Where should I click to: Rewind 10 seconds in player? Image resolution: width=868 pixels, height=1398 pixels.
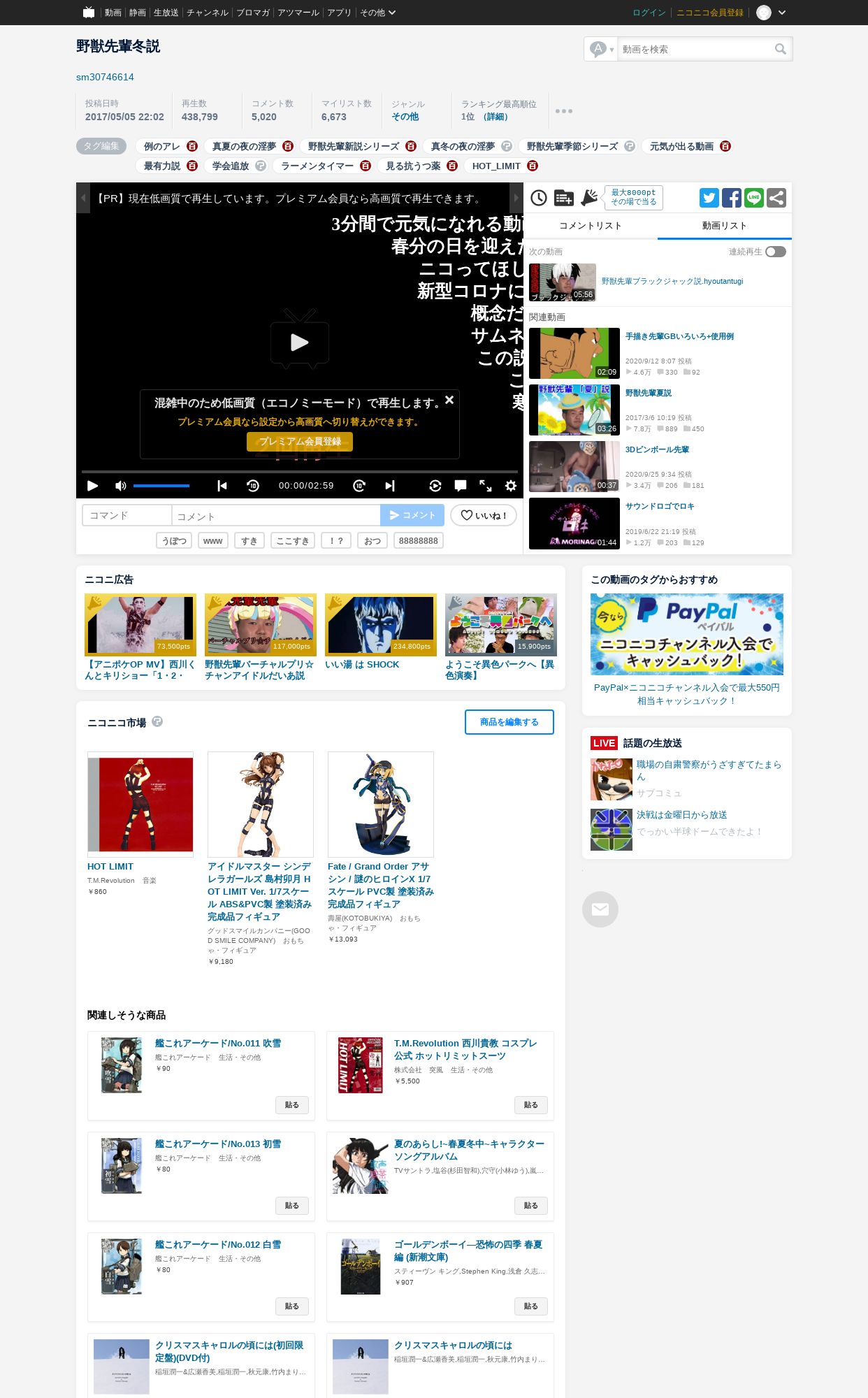point(253,486)
